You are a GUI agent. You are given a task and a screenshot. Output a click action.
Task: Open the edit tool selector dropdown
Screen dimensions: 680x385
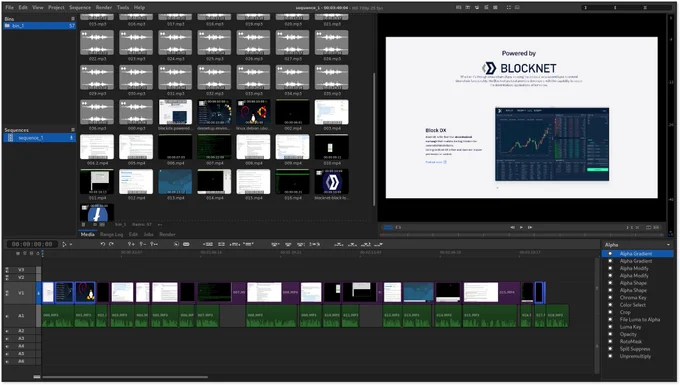(66, 245)
